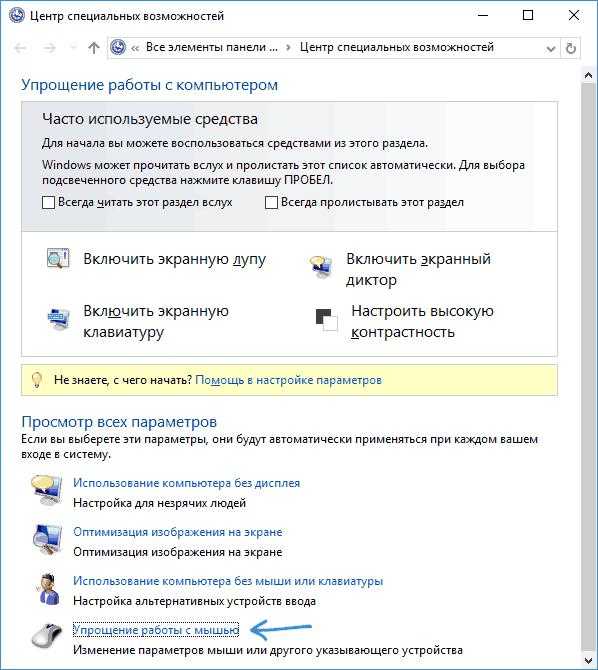
Task: Click the high contrast squares icon
Action: click(326, 320)
